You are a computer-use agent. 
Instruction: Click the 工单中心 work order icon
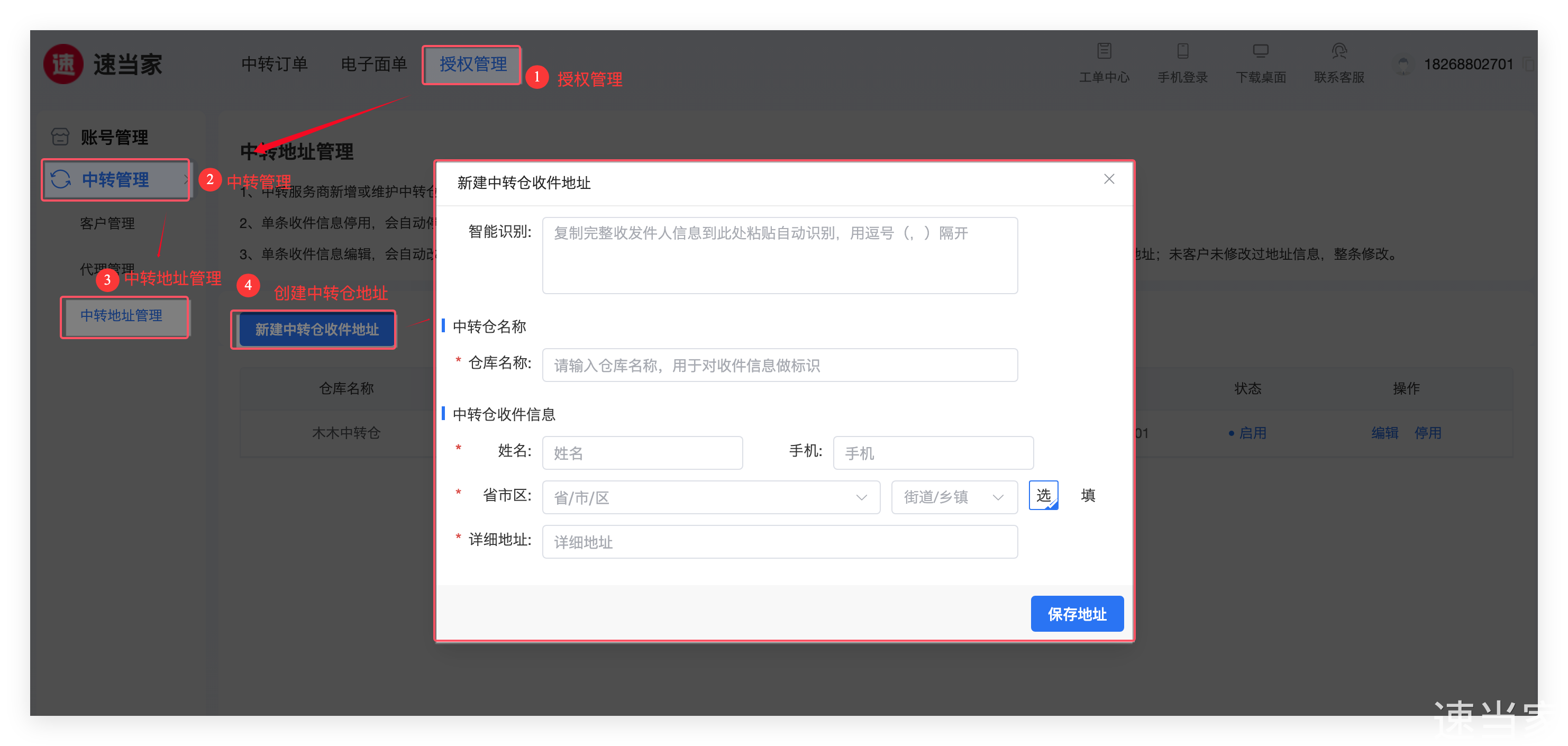click(1104, 51)
